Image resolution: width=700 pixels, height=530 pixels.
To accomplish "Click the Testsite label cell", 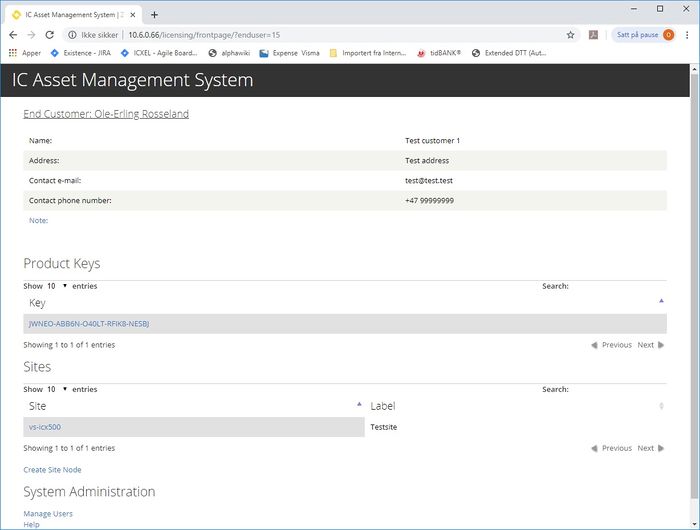I will [x=383, y=427].
